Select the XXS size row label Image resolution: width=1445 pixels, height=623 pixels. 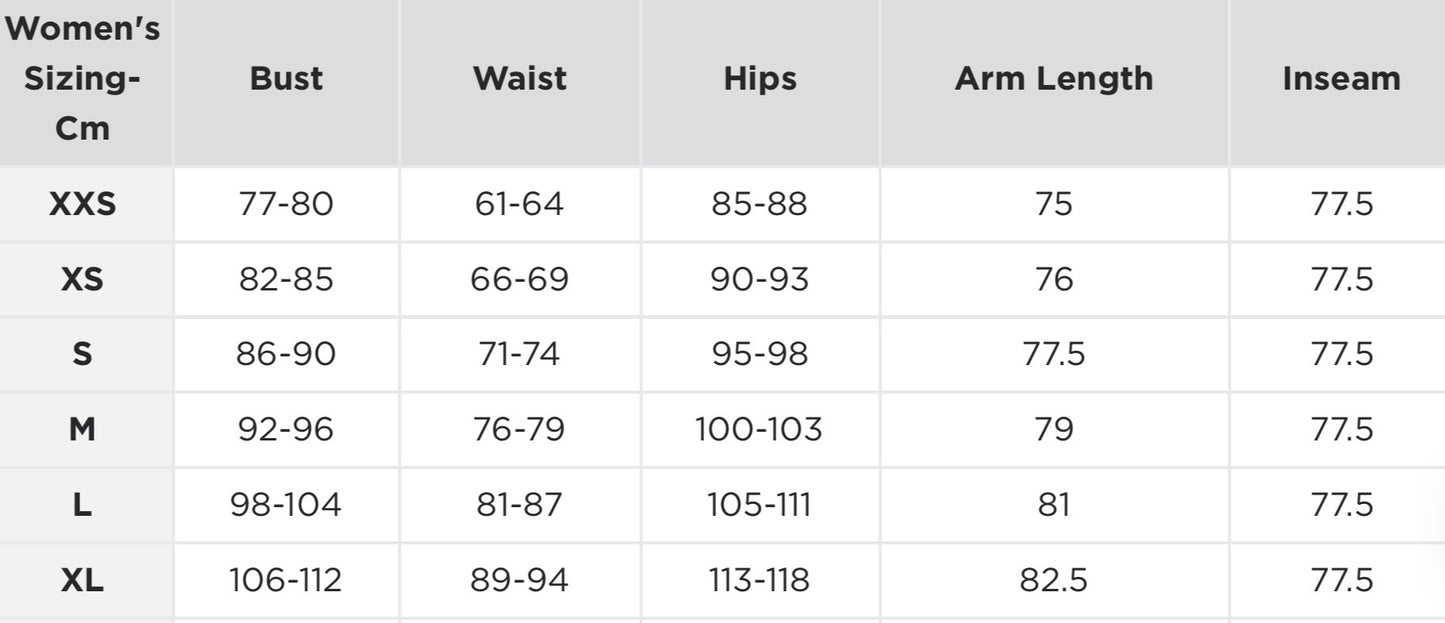pyautogui.click(x=83, y=204)
